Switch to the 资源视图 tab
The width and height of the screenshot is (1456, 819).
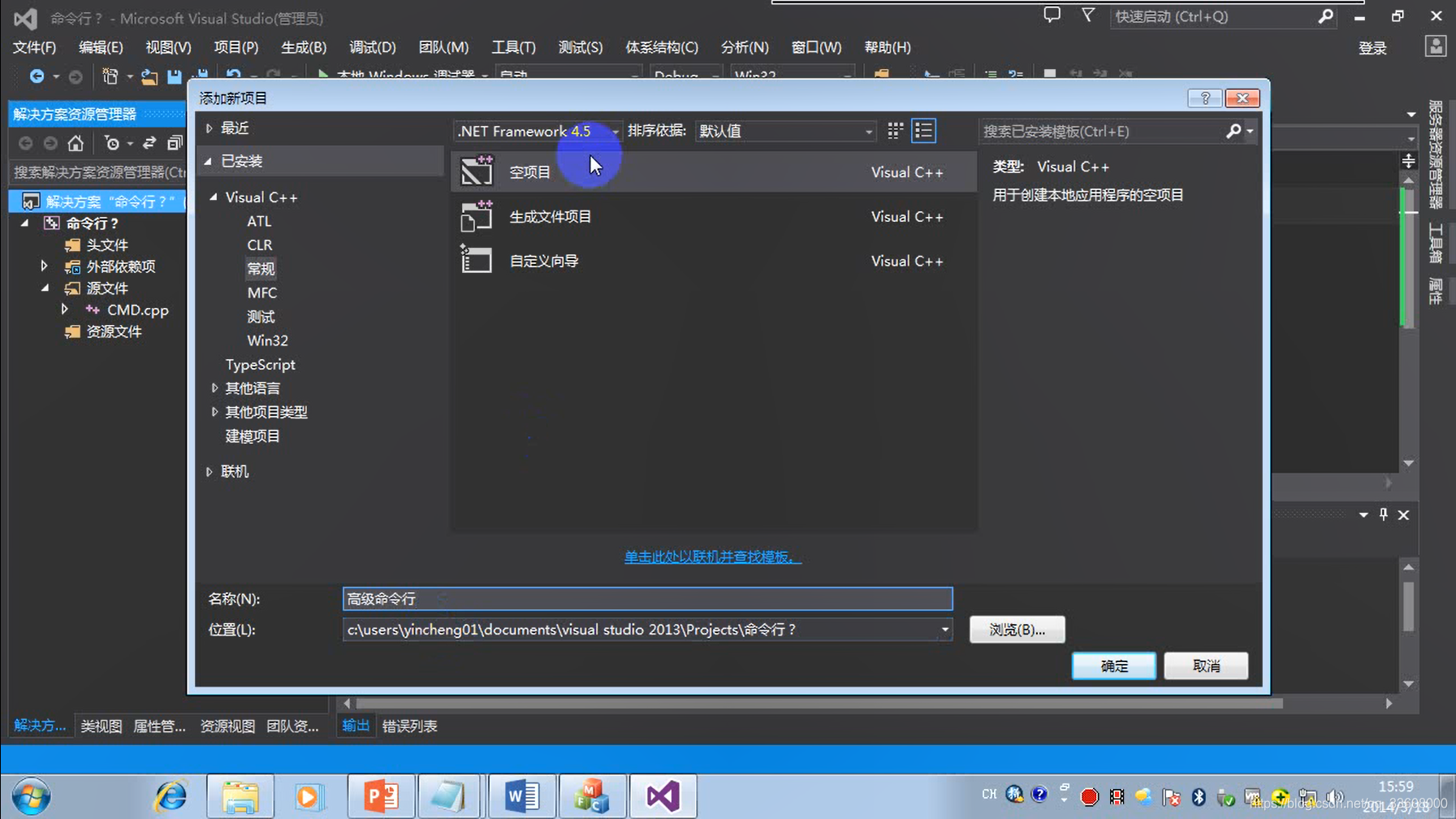pos(227,726)
